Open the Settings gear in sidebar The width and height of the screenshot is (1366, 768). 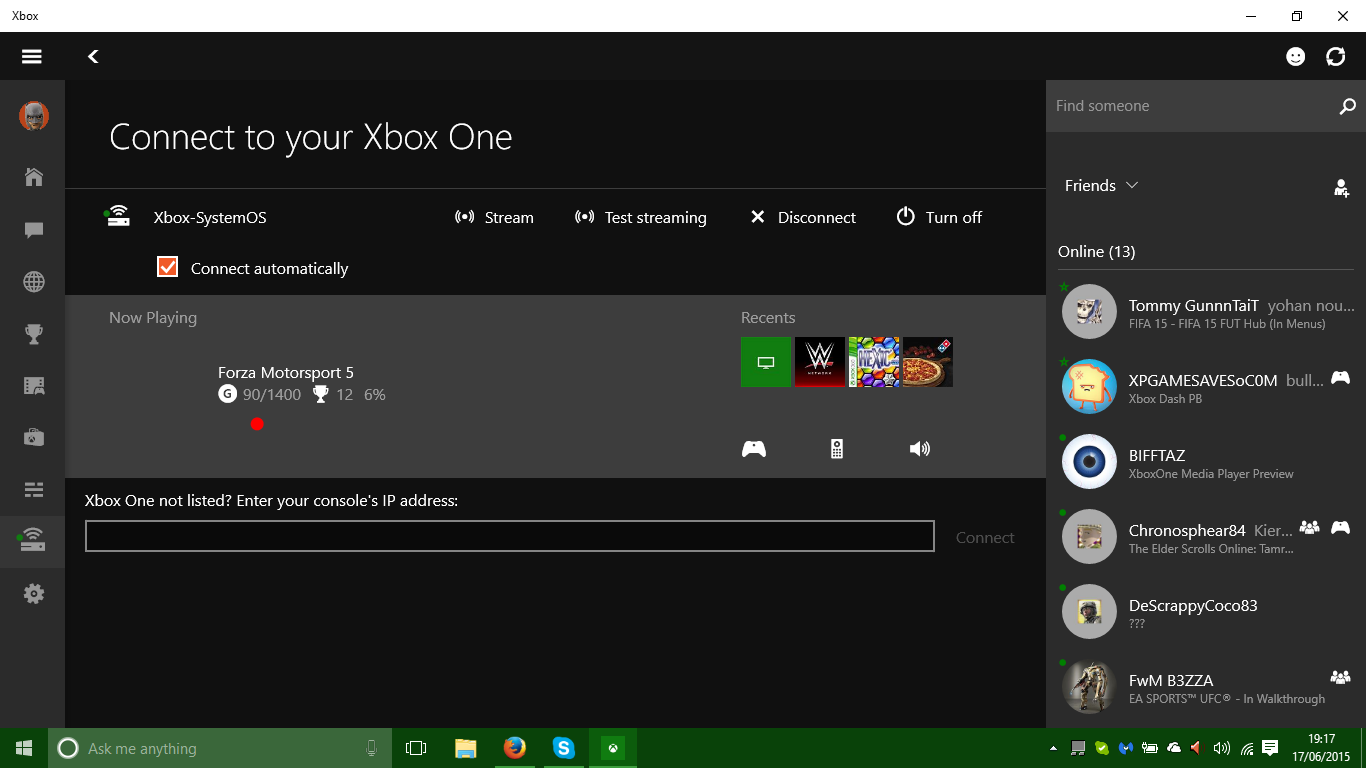pos(34,594)
